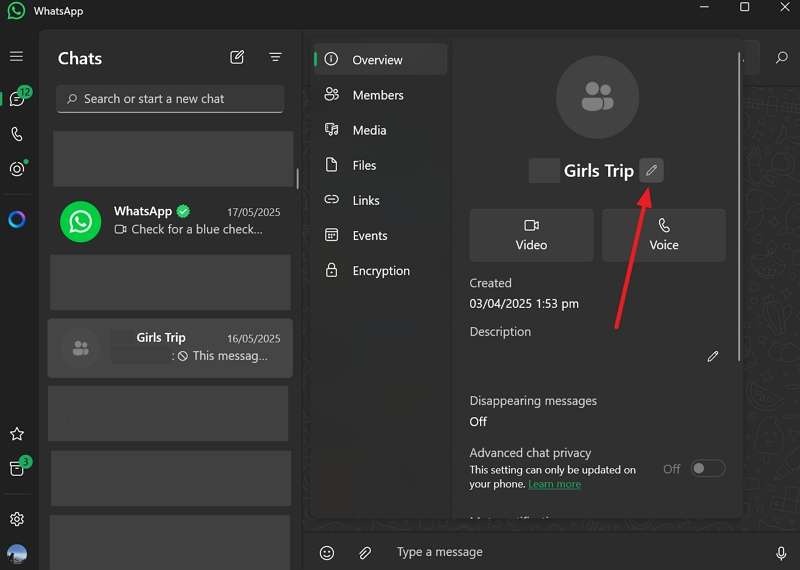Viewport: 800px width, 570px height.
Task: Open the Status updates icon
Action: click(17, 169)
